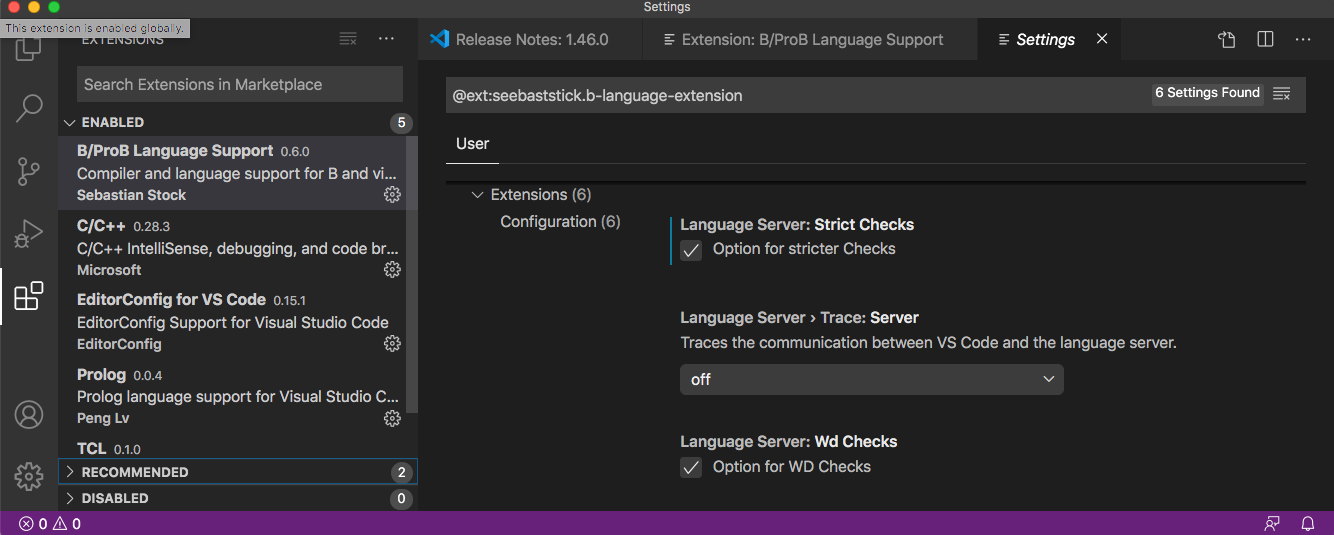
Task: Open the Source Control view
Action: (x=29, y=171)
